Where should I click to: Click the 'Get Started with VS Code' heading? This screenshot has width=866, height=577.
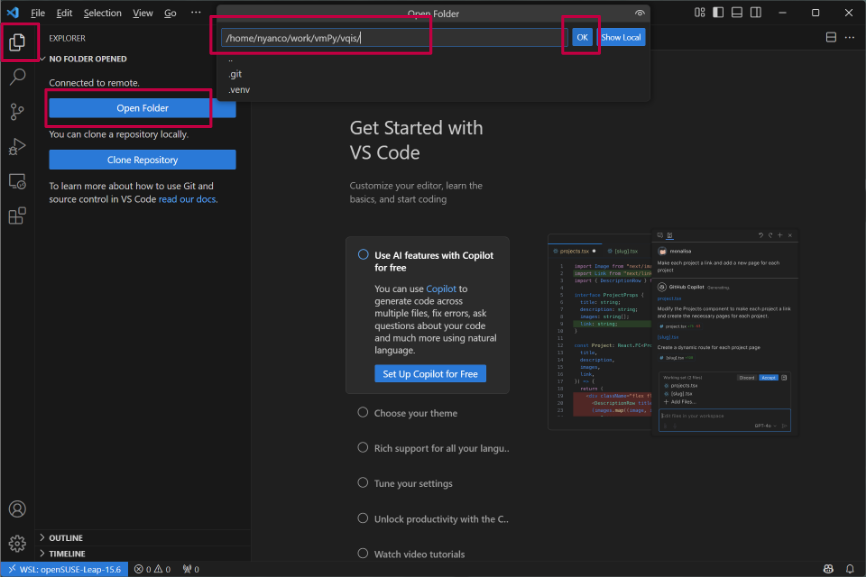point(416,140)
